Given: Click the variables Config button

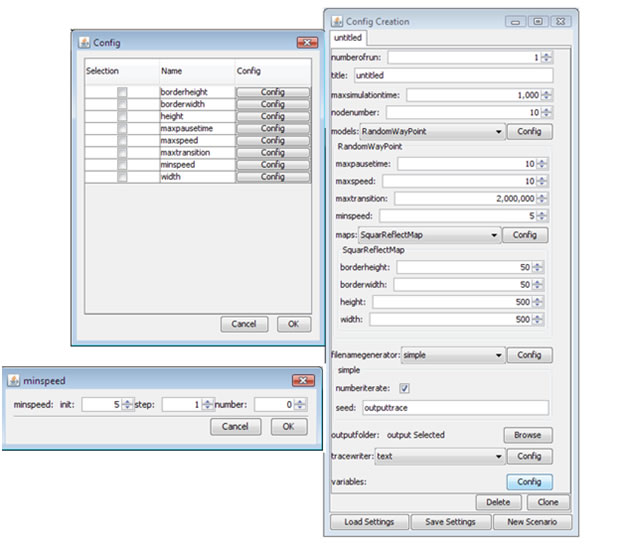Looking at the screenshot, I should (x=528, y=481).
